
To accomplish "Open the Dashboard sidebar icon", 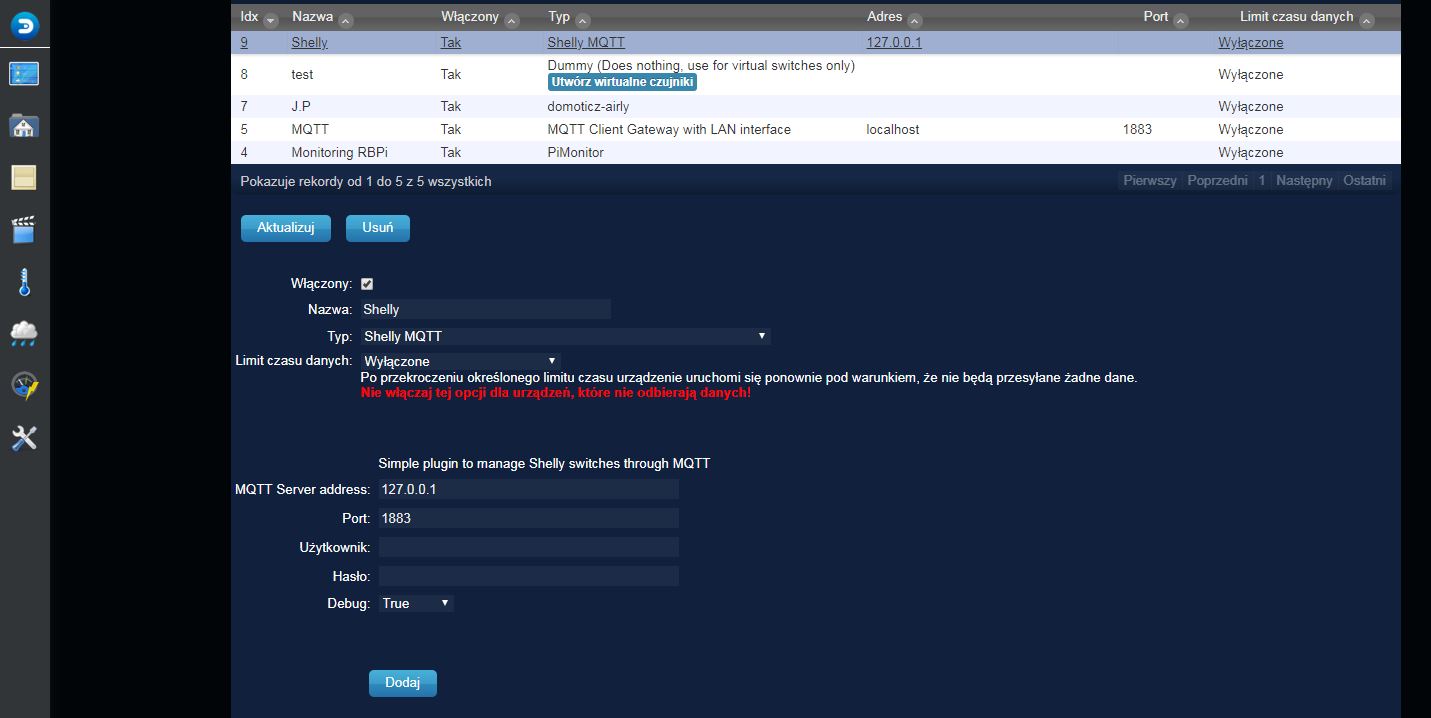I will tap(24, 74).
